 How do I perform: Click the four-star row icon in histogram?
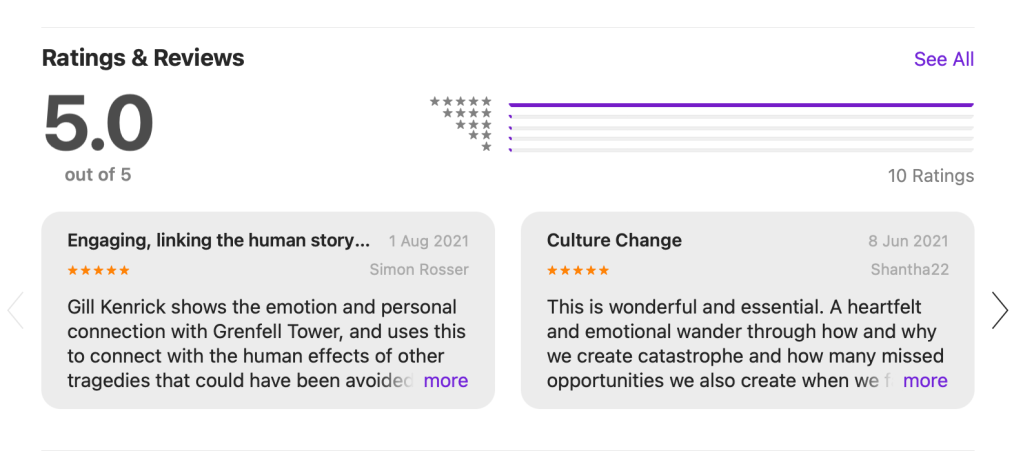[467, 113]
